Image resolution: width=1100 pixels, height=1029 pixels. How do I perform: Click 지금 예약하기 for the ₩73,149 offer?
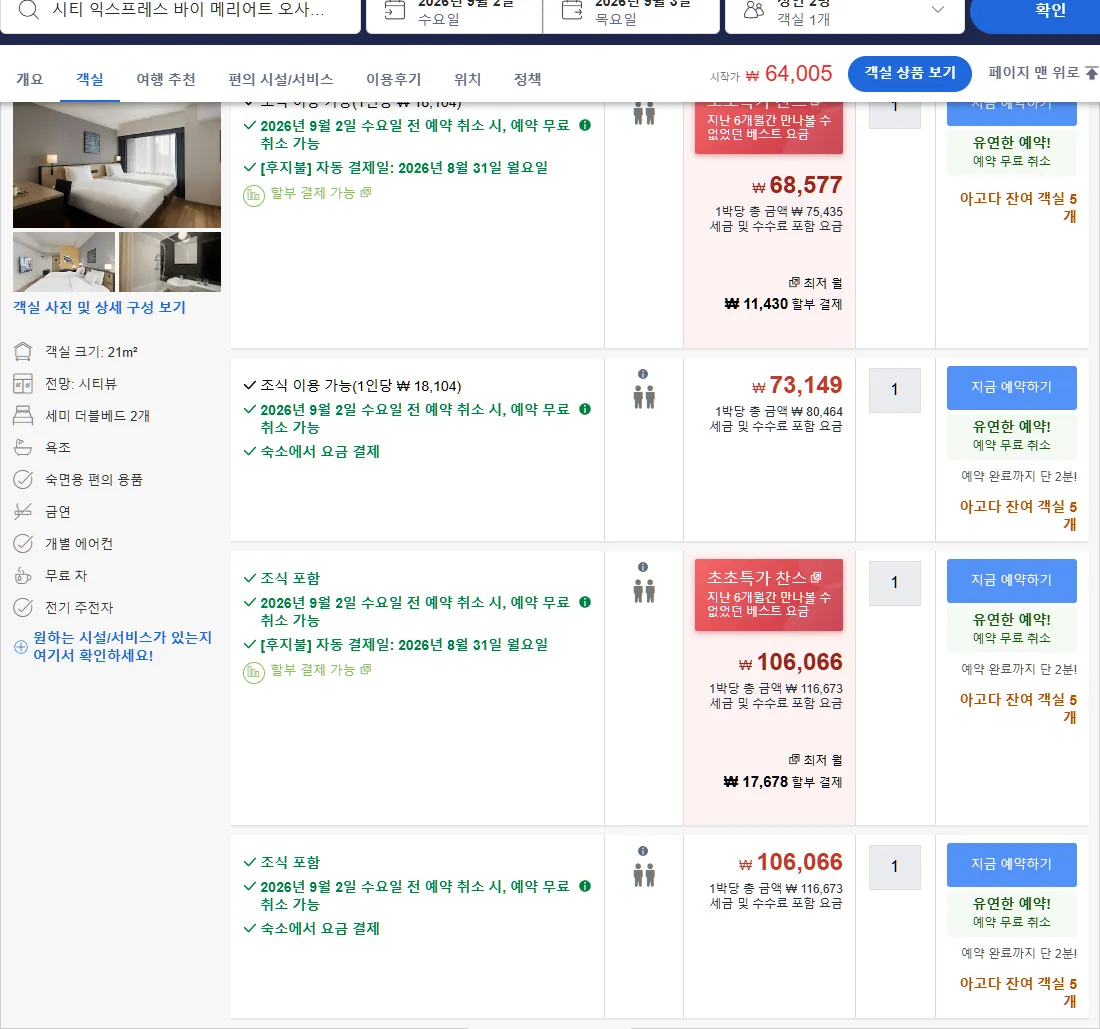point(1012,387)
